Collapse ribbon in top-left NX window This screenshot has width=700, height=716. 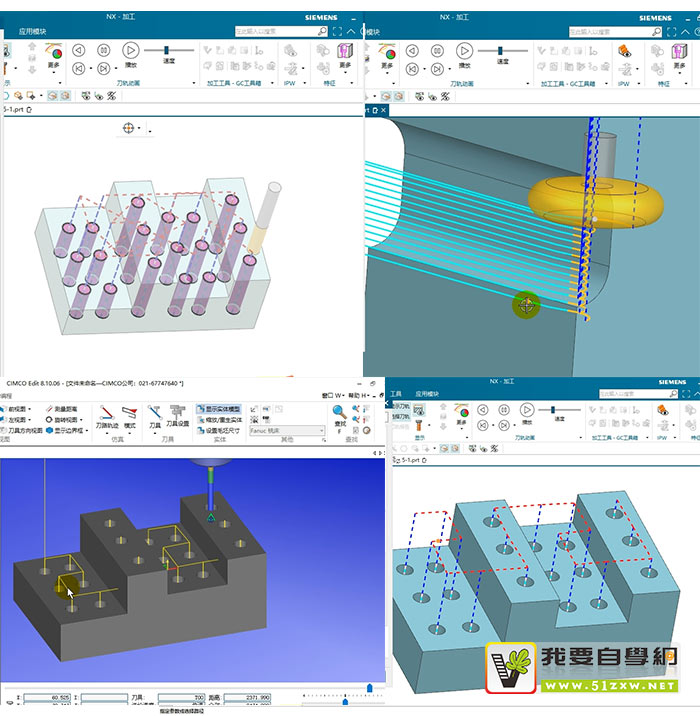point(351,31)
